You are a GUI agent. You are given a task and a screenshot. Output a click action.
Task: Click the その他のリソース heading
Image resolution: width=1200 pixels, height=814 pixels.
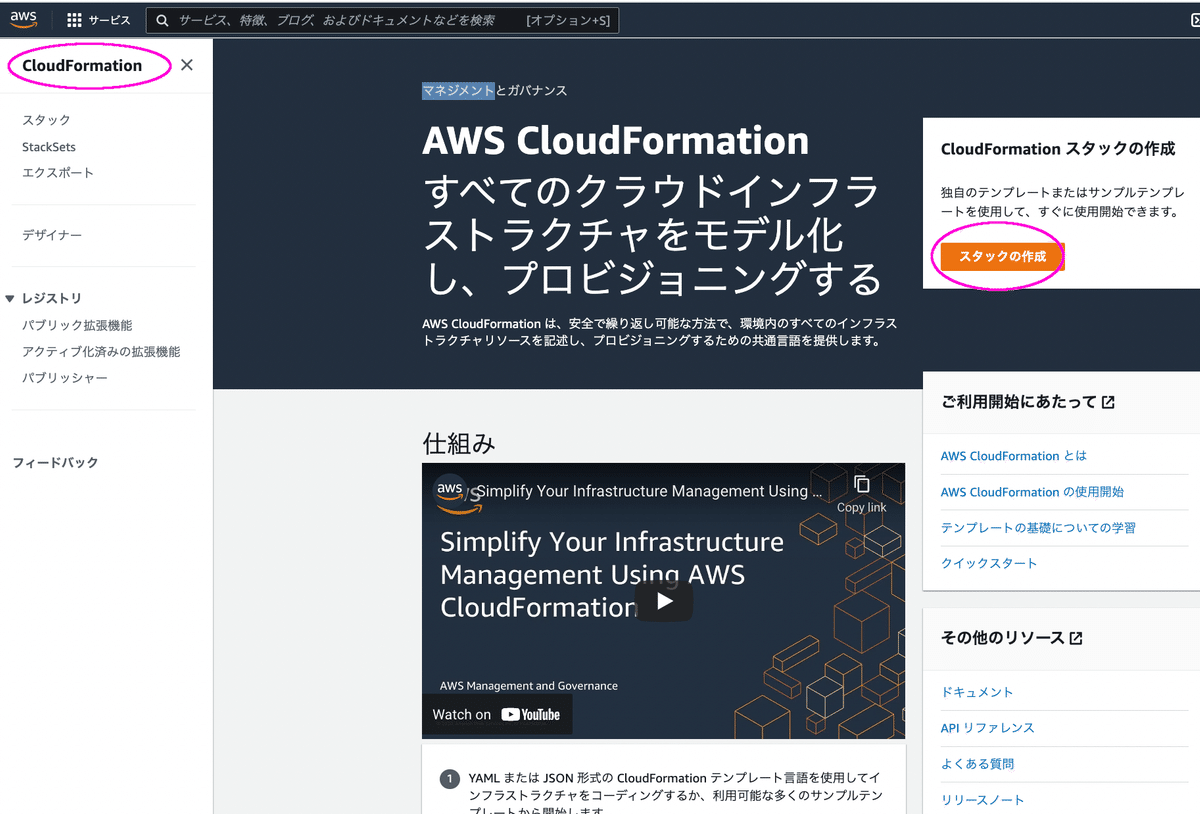(x=1003, y=638)
